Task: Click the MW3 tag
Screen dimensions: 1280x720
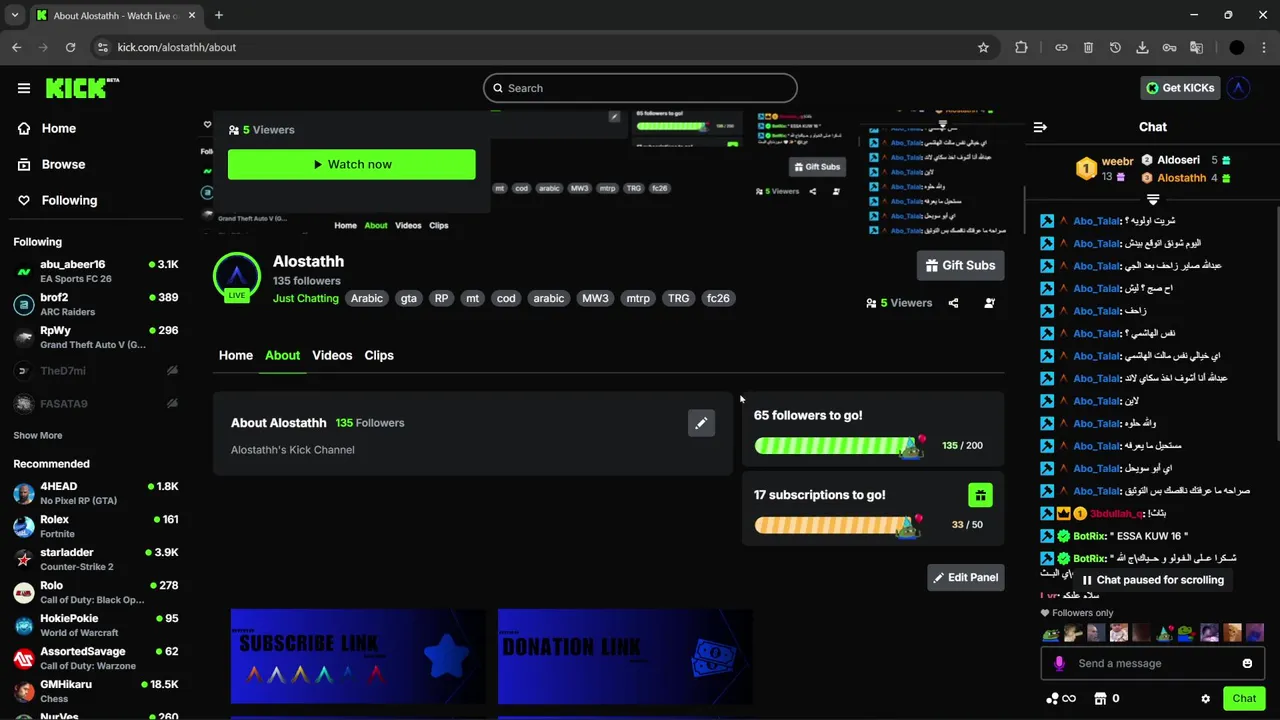Action: click(595, 298)
